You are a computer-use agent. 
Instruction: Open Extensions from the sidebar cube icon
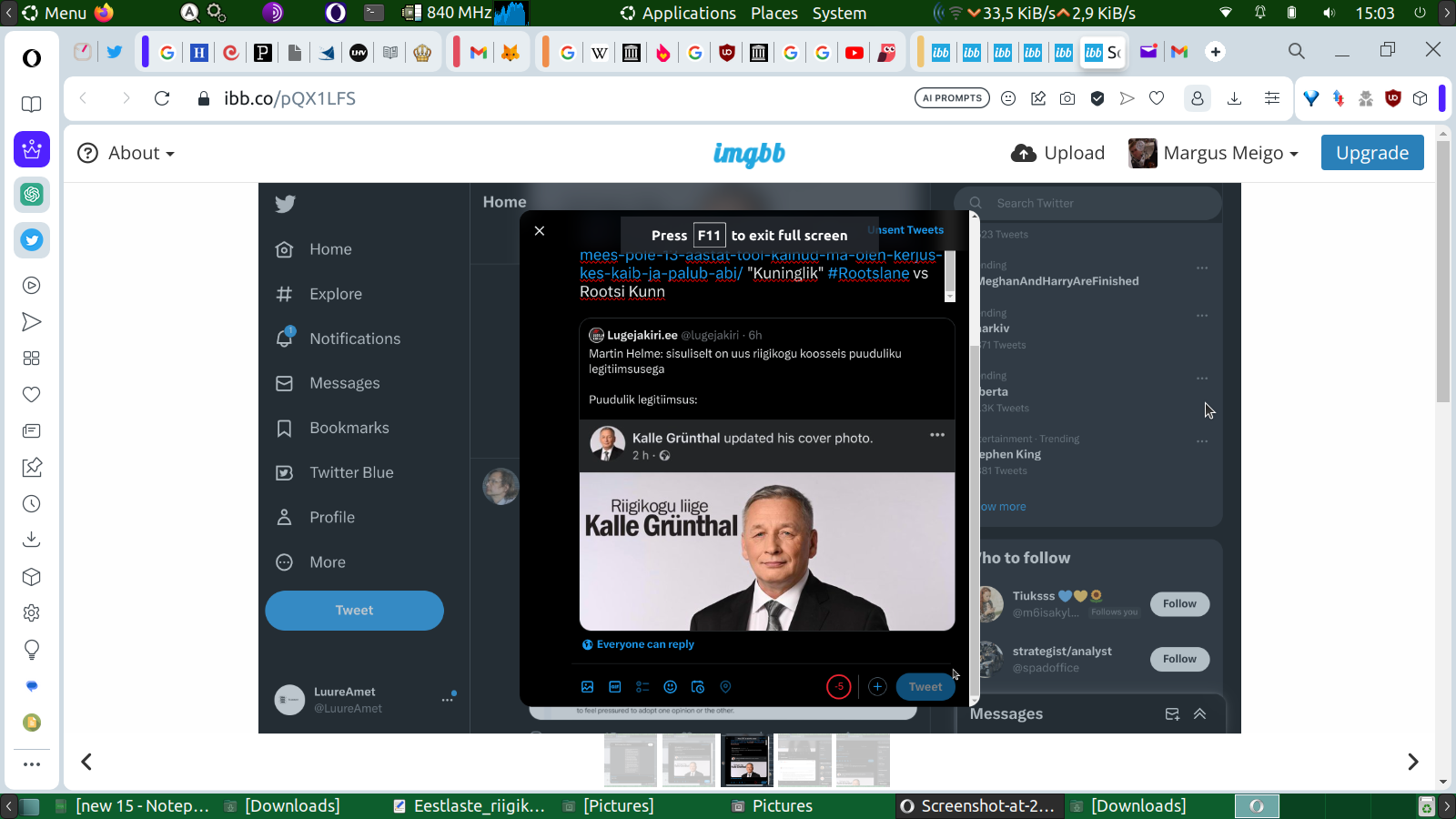pos(32,577)
